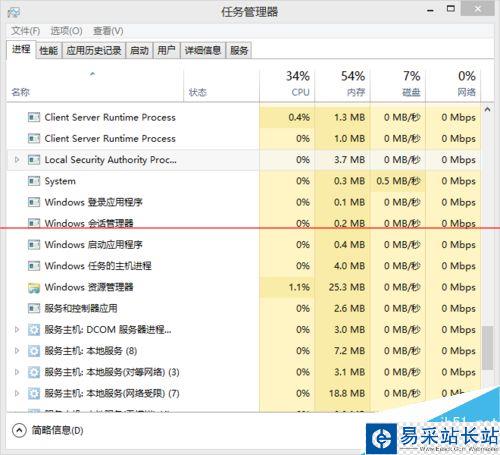Screen dimensions: 500x455
Task: Click the 服务和控制器应用 process icon
Action: click(x=34, y=308)
